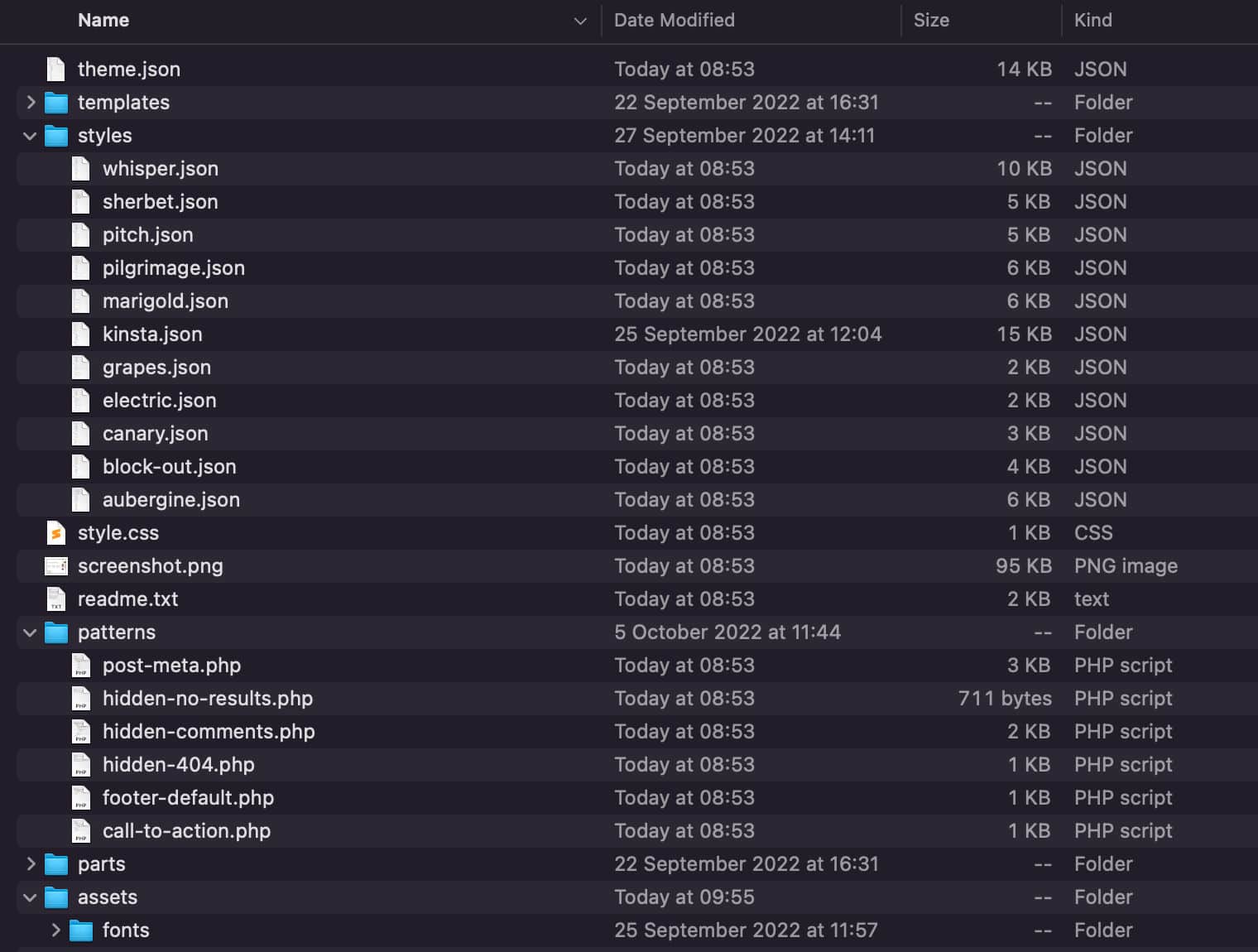
Task: Collapse the assets folder disclosure arrow
Action: 31,897
